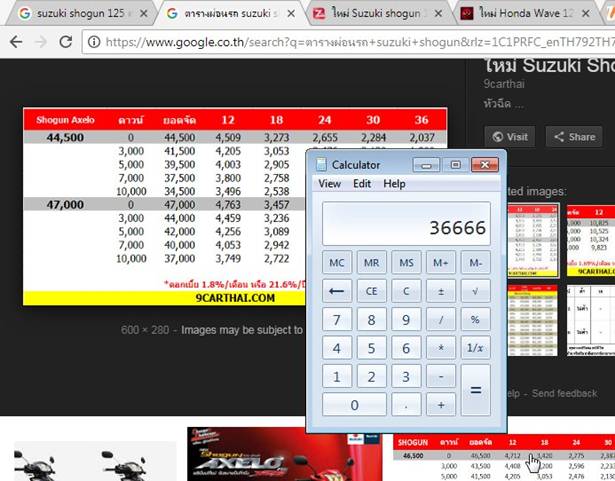Click the number 3 key
The width and height of the screenshot is (615, 481).
pos(406,376)
